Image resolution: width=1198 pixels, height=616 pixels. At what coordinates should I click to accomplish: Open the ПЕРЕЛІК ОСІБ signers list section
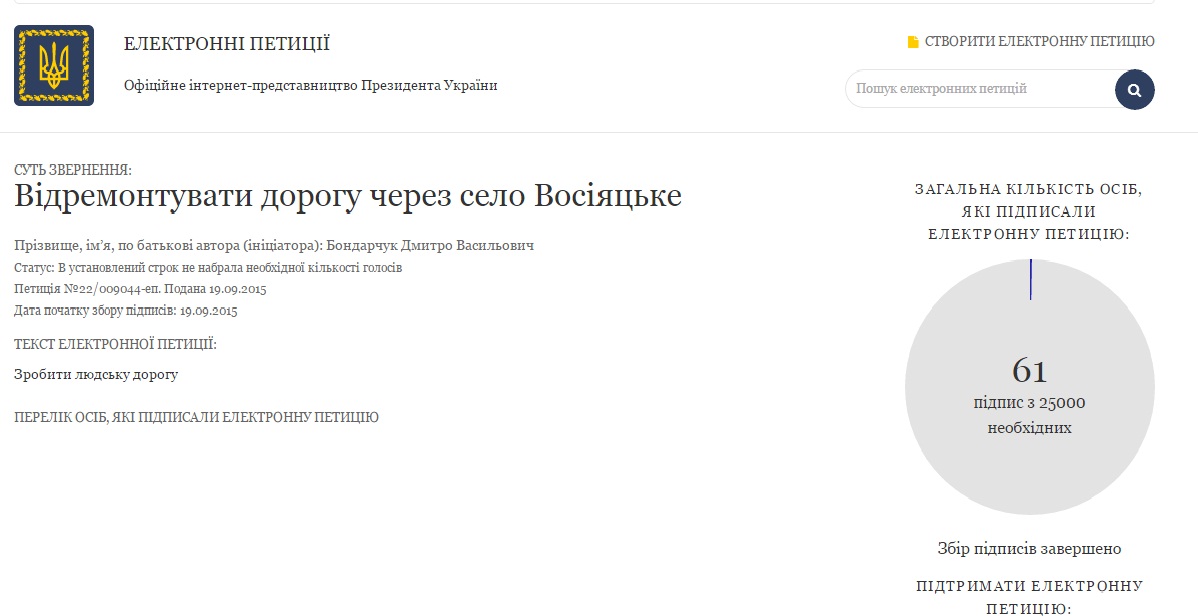pos(196,417)
